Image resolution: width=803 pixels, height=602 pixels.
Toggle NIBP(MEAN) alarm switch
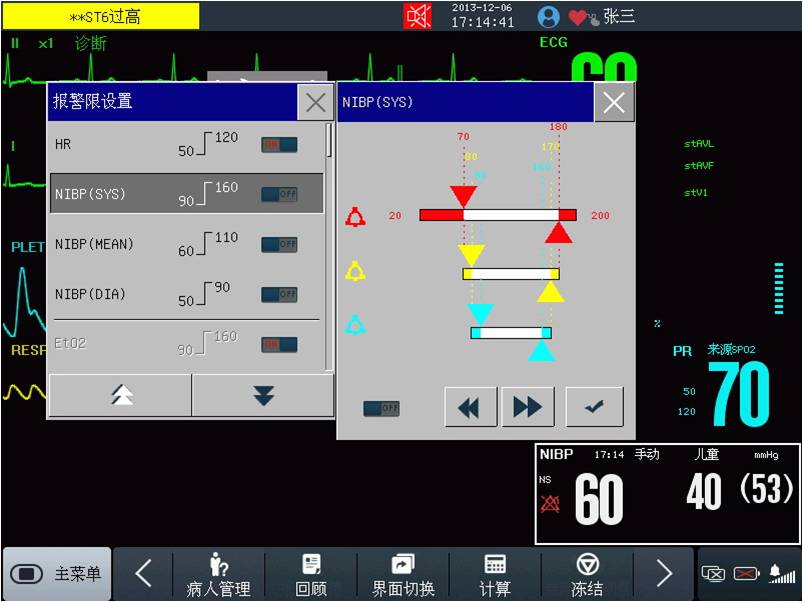[x=279, y=244]
